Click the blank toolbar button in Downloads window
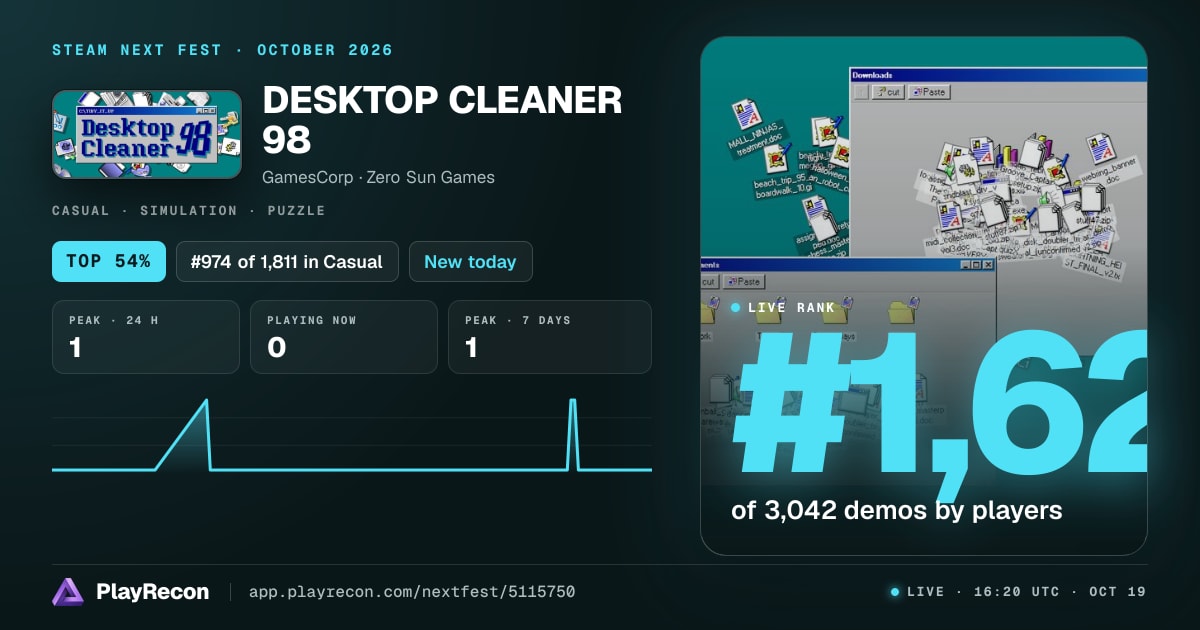Screen dimensions: 1200x630 (x=860, y=92)
